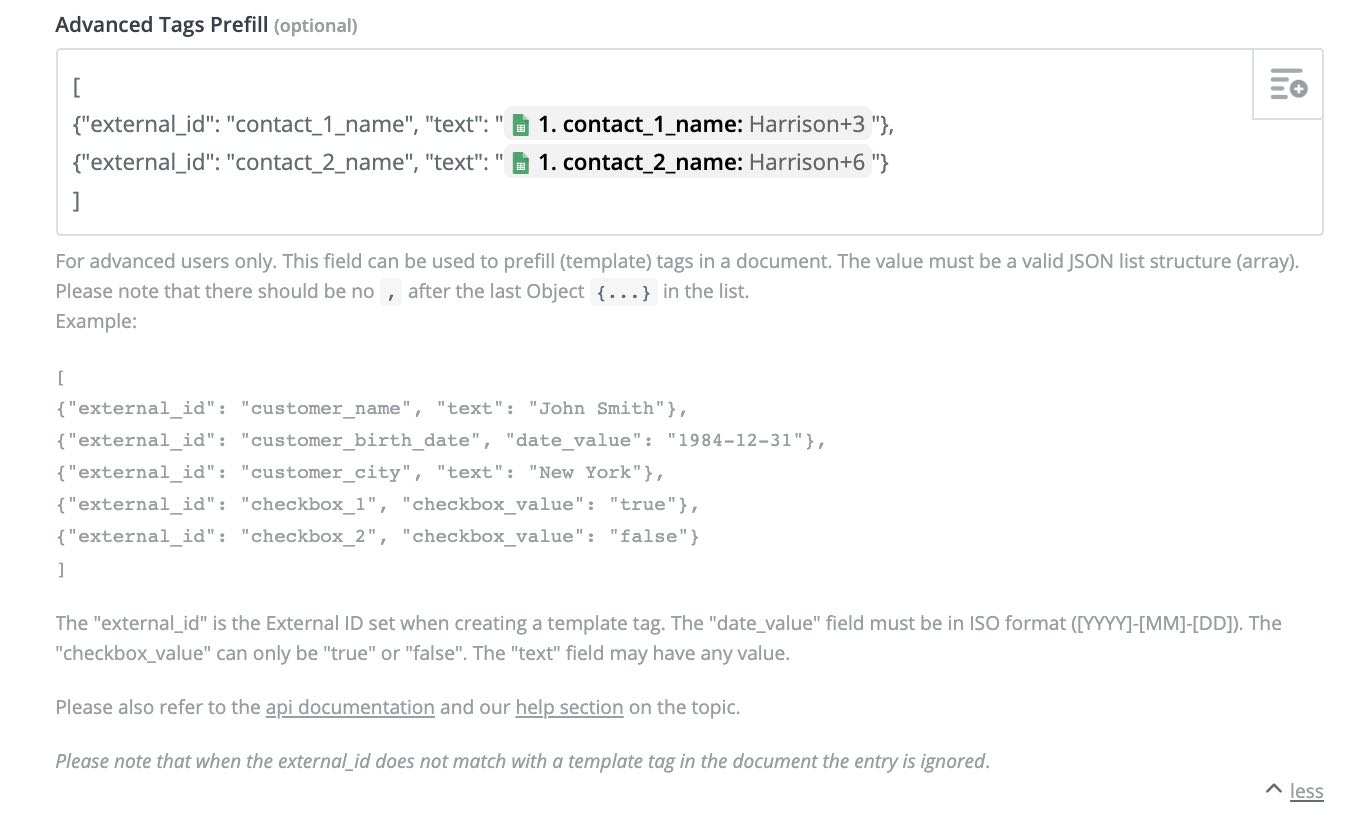Click the customer_birth_date example code line

click(x=441, y=440)
